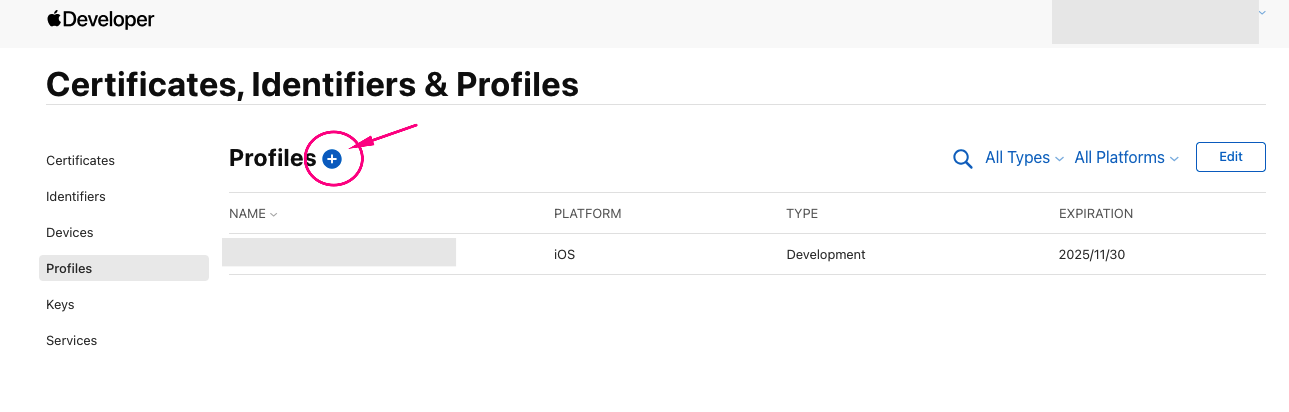Expand the account menu chevron

(x=1262, y=13)
